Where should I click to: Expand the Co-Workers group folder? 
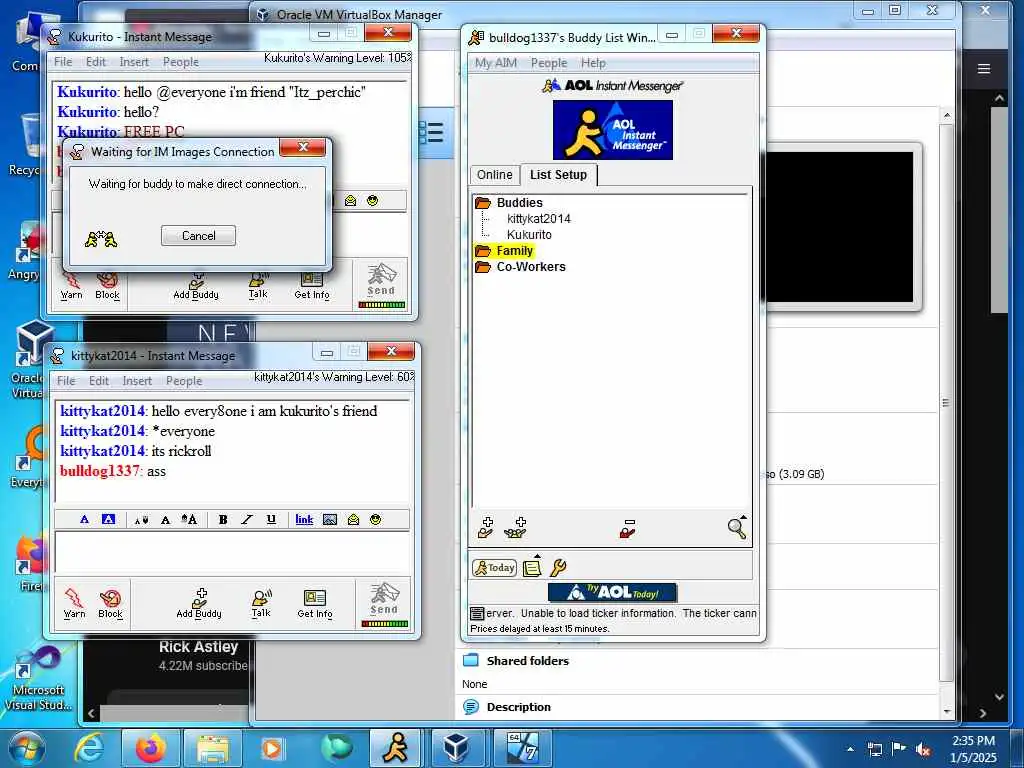pos(483,266)
